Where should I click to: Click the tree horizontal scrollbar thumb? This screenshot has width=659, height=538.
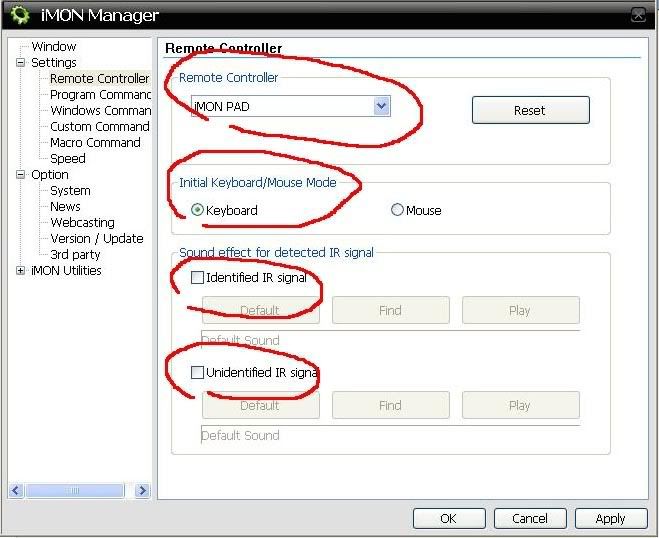pos(74,490)
